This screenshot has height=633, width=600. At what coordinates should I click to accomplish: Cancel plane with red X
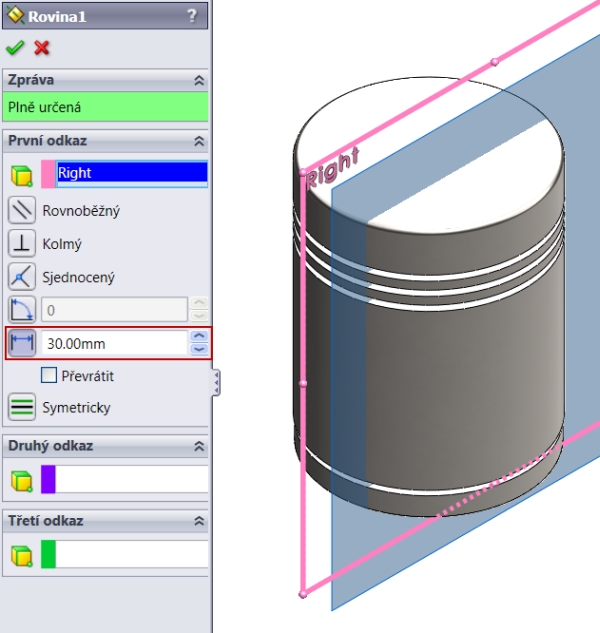tap(41, 48)
